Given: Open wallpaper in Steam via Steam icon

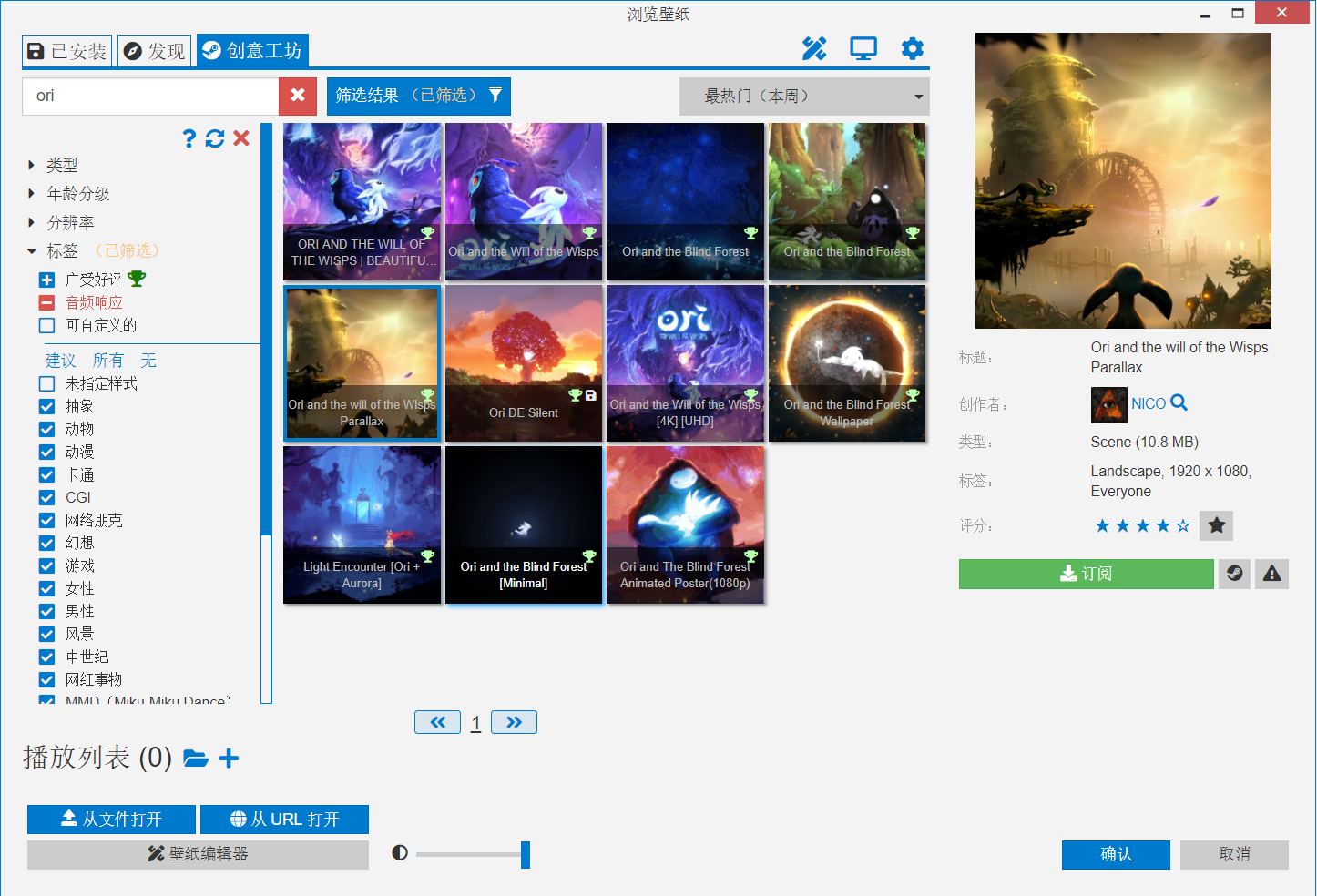Looking at the screenshot, I should (1234, 574).
